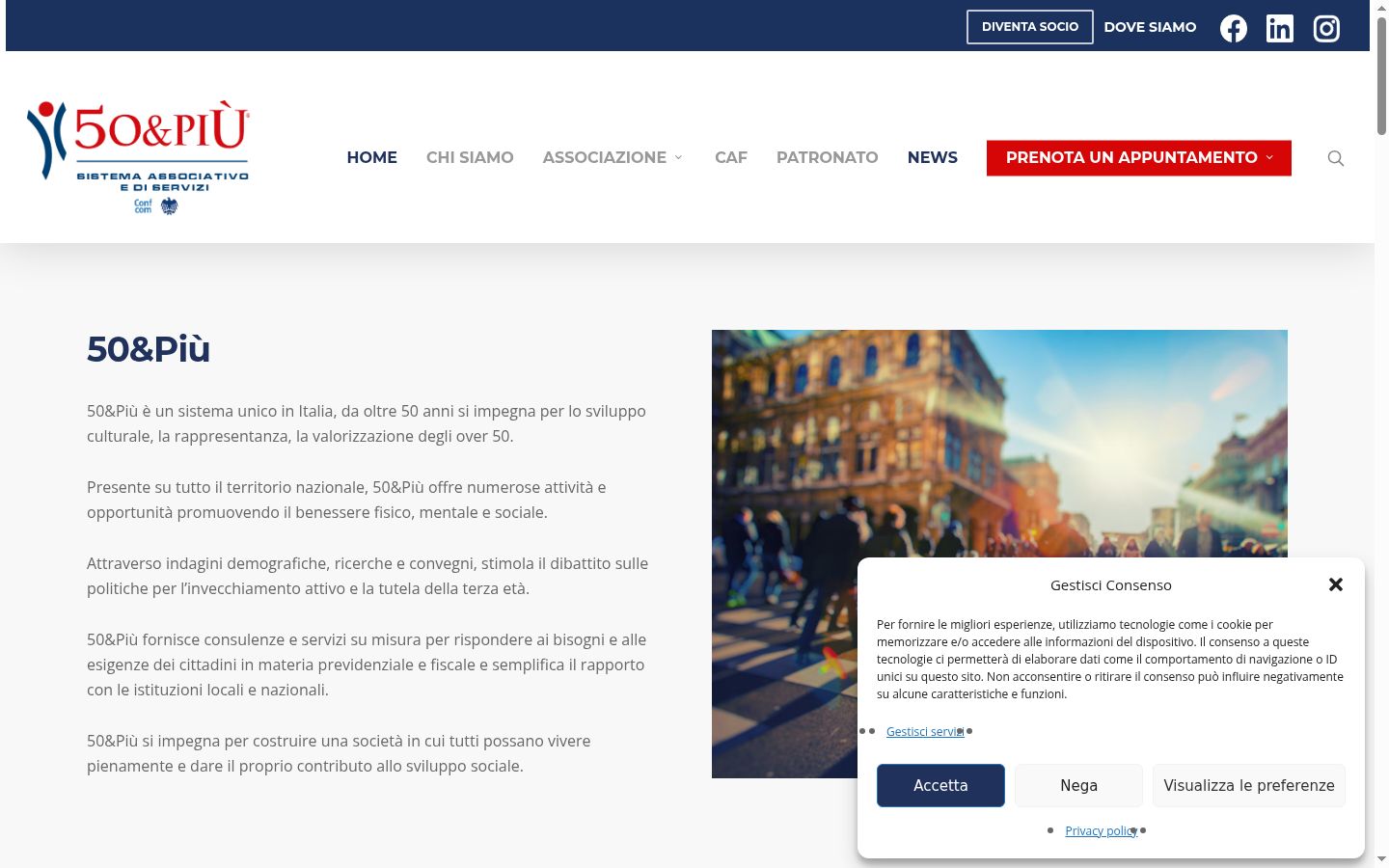Click Prenota un appuntamento button
Image resolution: width=1389 pixels, height=868 pixels.
tap(1139, 158)
